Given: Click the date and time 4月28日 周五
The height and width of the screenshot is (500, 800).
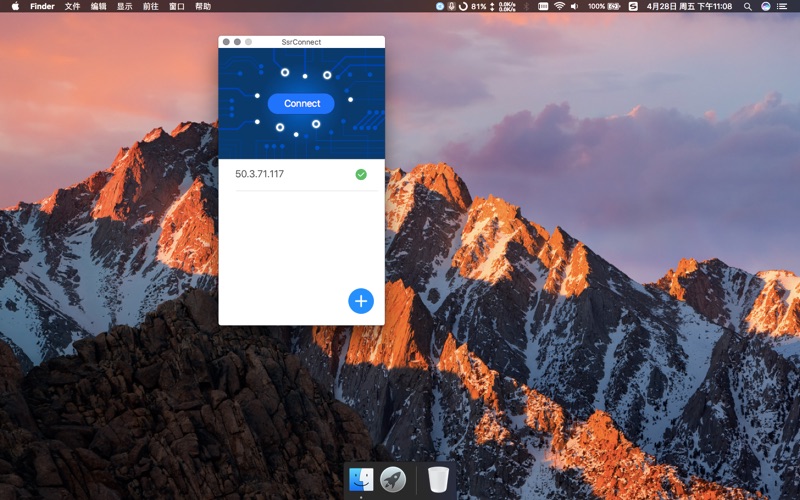Looking at the screenshot, I should 689,6.
